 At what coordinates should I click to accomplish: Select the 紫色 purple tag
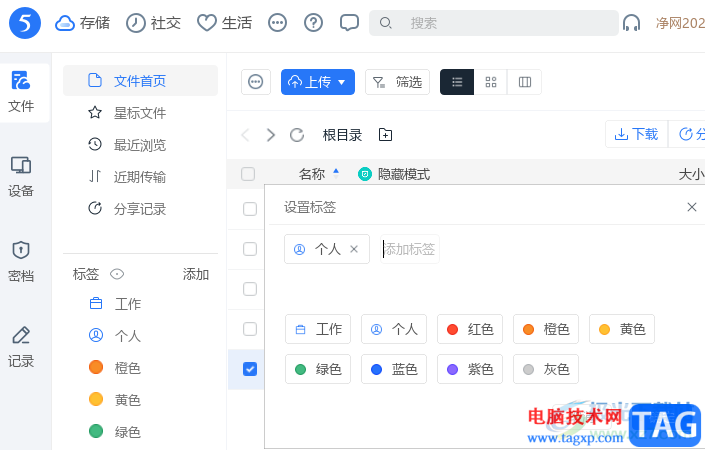pyautogui.click(x=470, y=369)
